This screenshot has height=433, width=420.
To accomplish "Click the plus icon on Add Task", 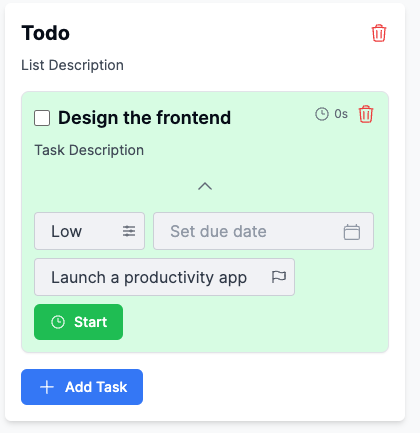I will coord(47,387).
